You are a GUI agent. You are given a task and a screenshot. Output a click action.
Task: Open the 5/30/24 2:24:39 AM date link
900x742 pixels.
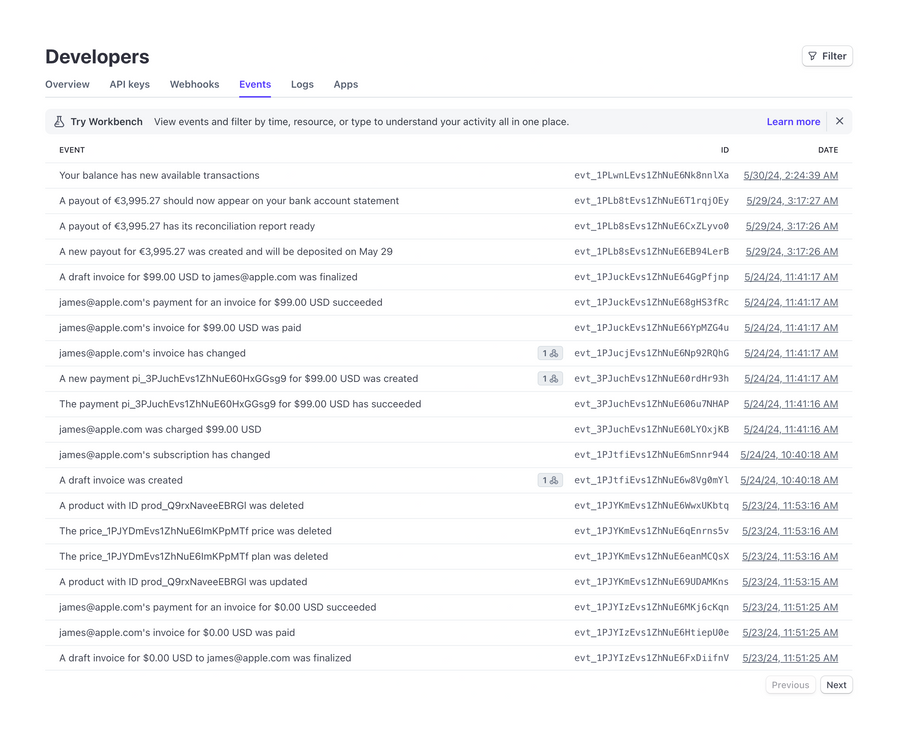(x=789, y=175)
